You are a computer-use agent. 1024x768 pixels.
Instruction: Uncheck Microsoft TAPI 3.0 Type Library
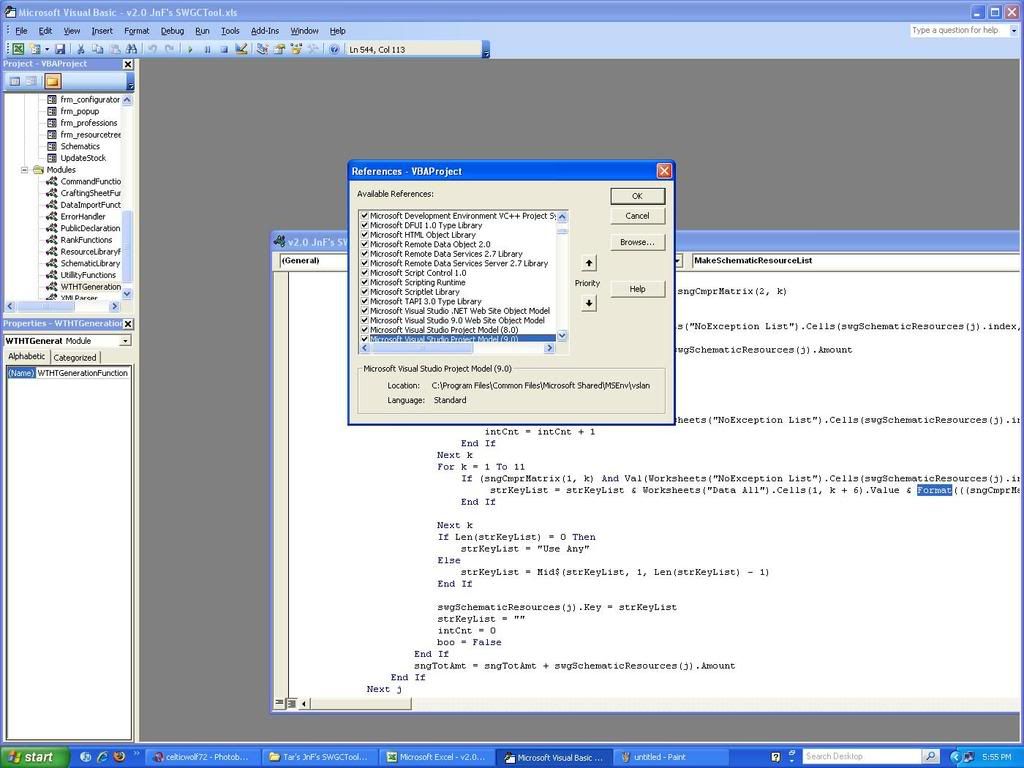point(365,301)
